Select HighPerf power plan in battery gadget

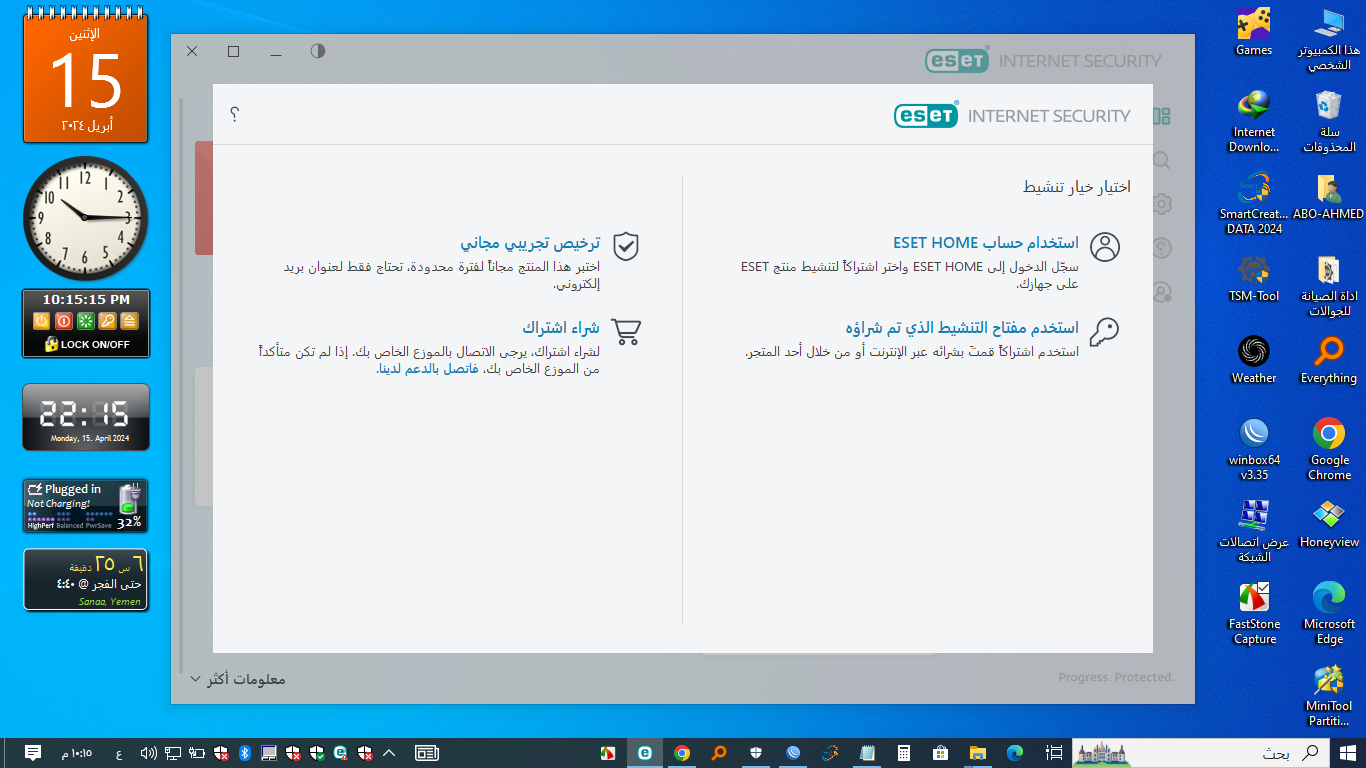coord(40,526)
